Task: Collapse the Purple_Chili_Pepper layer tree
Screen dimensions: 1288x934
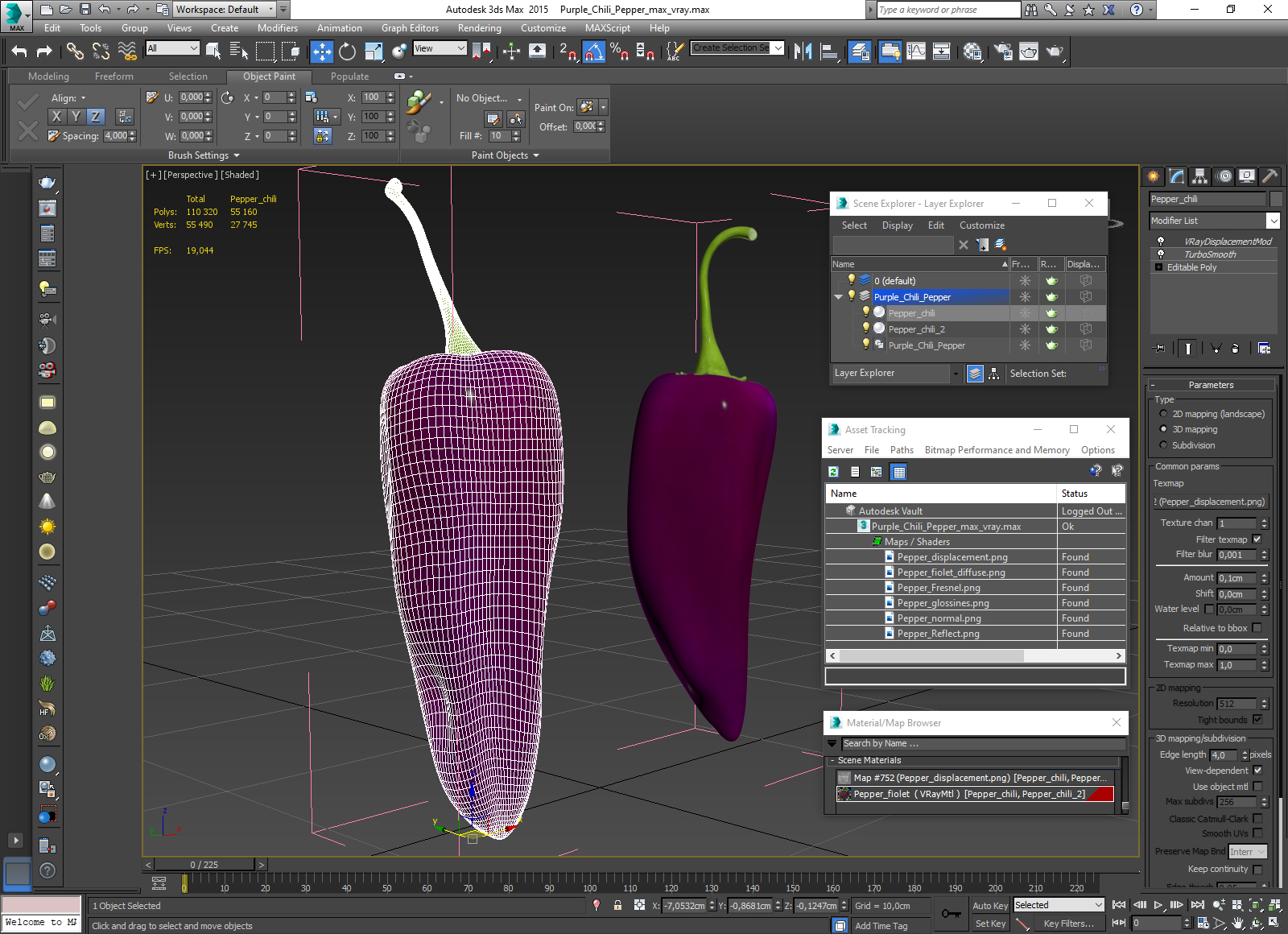Action: click(839, 297)
